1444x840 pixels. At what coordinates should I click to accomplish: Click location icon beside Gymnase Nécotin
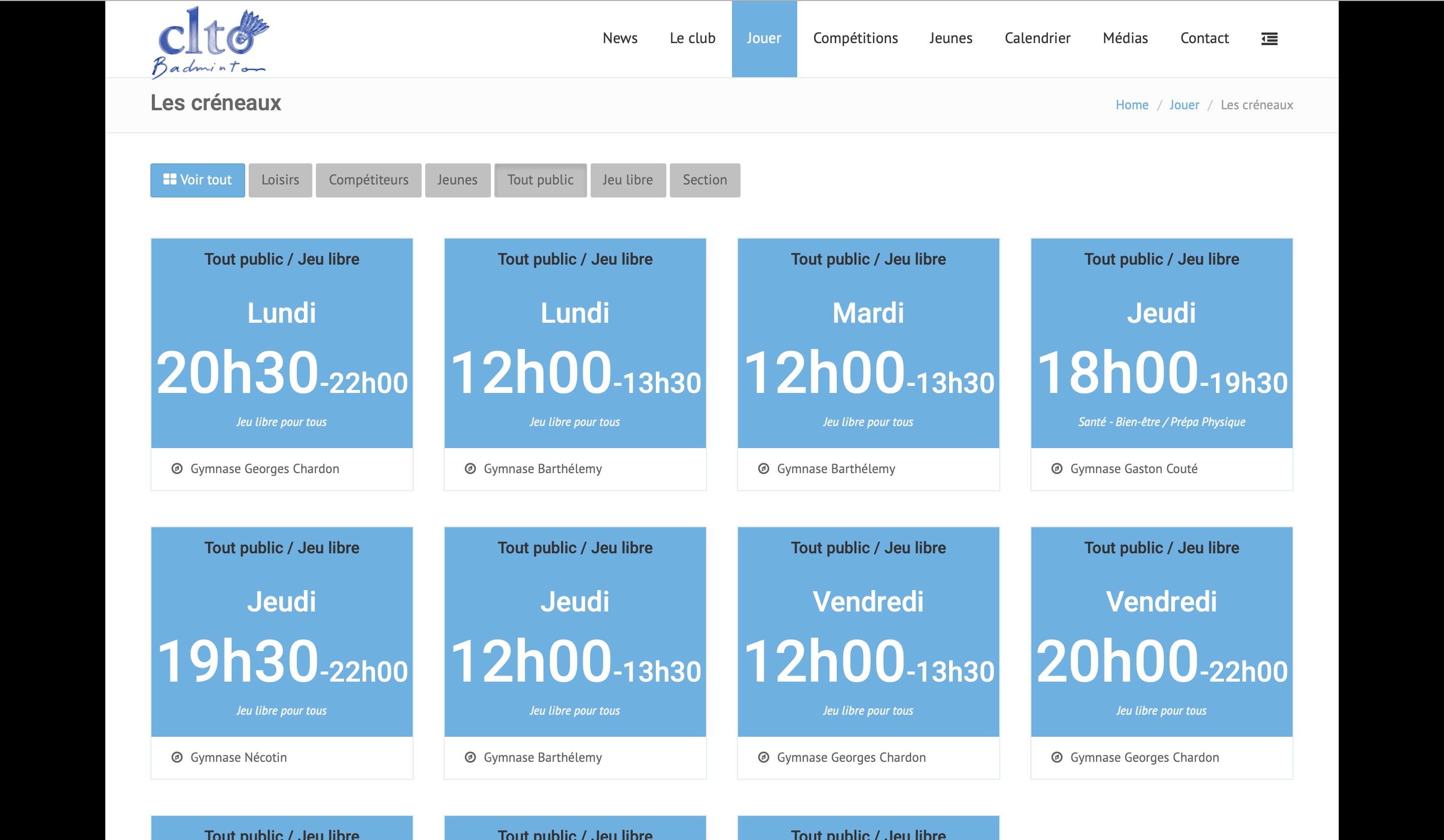point(177,757)
